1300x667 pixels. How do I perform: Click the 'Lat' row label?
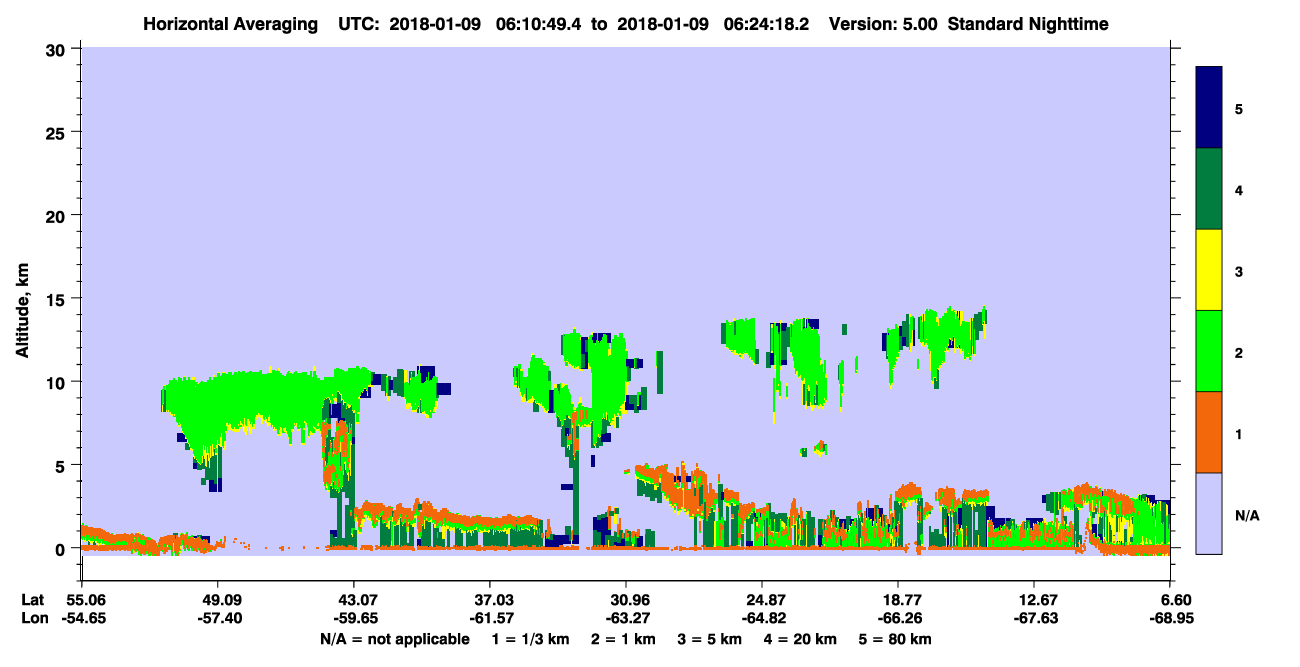tap(32, 599)
